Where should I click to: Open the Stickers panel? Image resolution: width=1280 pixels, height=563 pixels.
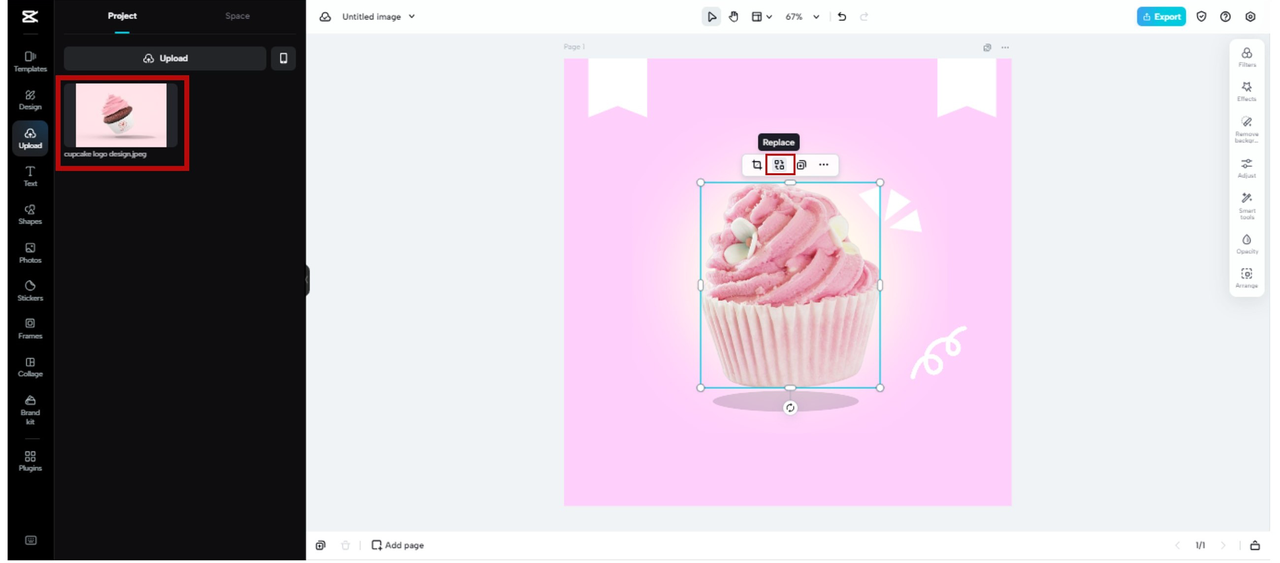click(30, 291)
